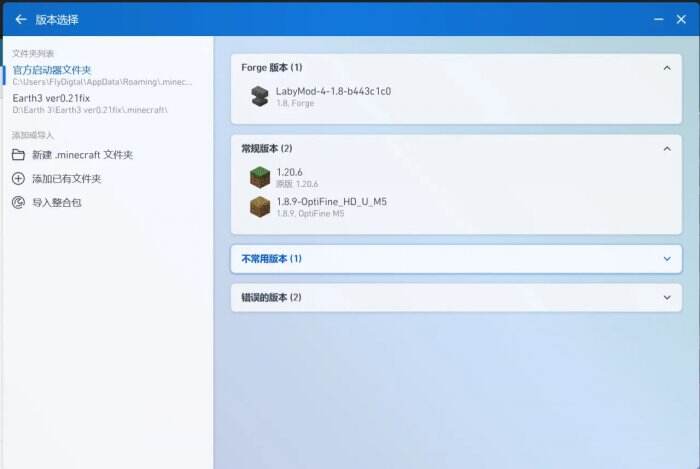Click the 常规版本 (2) header text
700x469 pixels.
267,148
